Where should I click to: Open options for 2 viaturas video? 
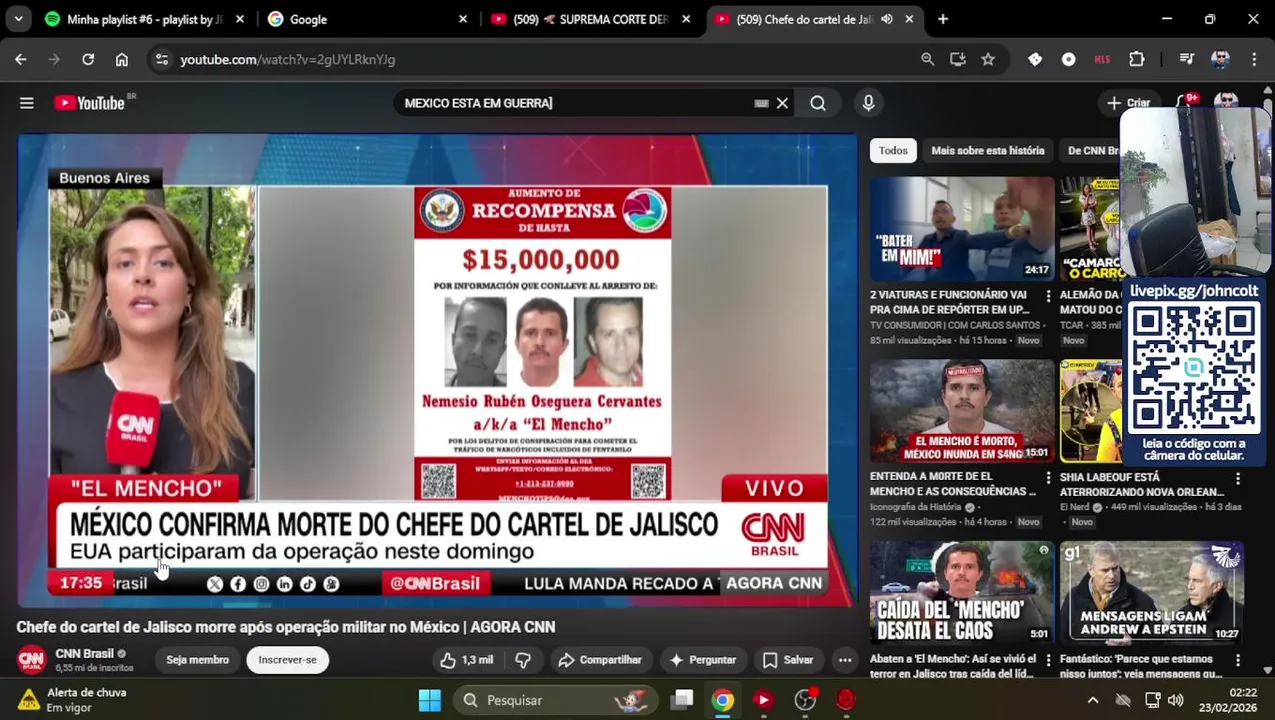(x=1048, y=297)
